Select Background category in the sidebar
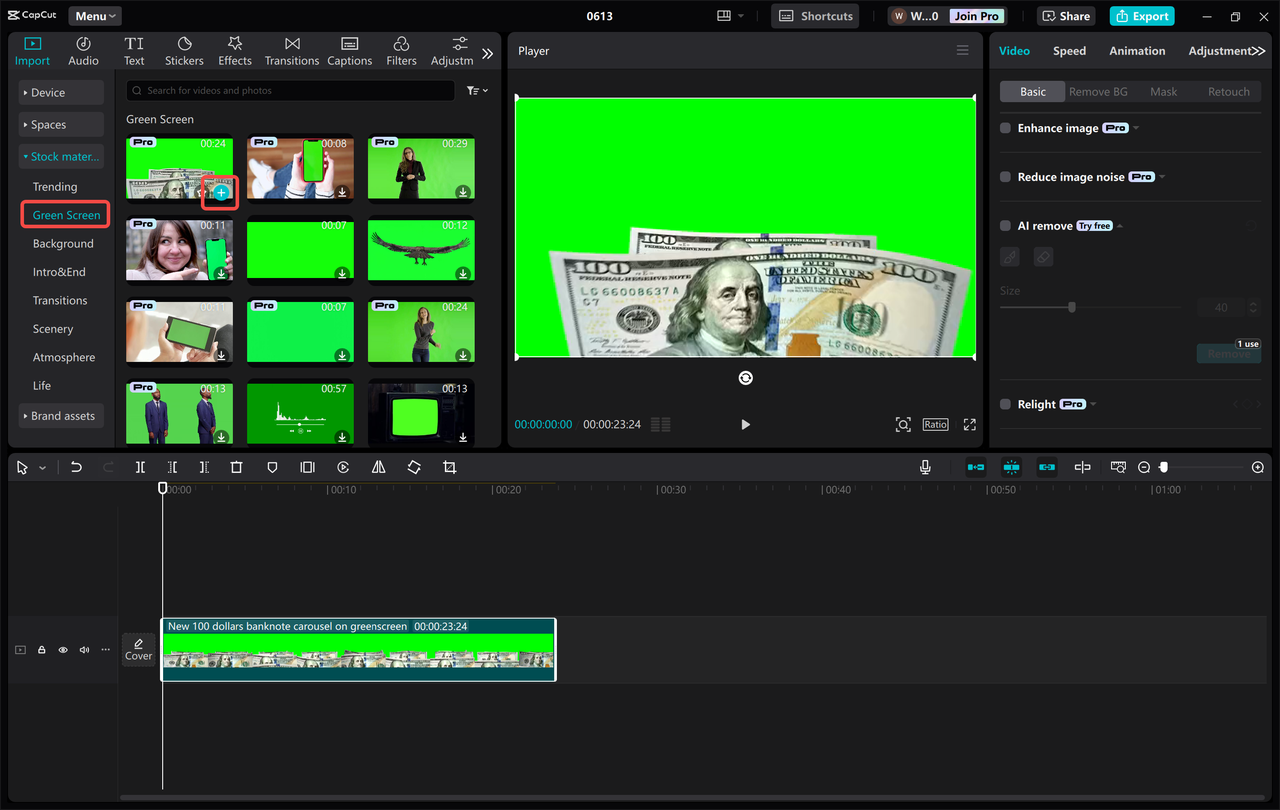1280x810 pixels. (x=62, y=243)
